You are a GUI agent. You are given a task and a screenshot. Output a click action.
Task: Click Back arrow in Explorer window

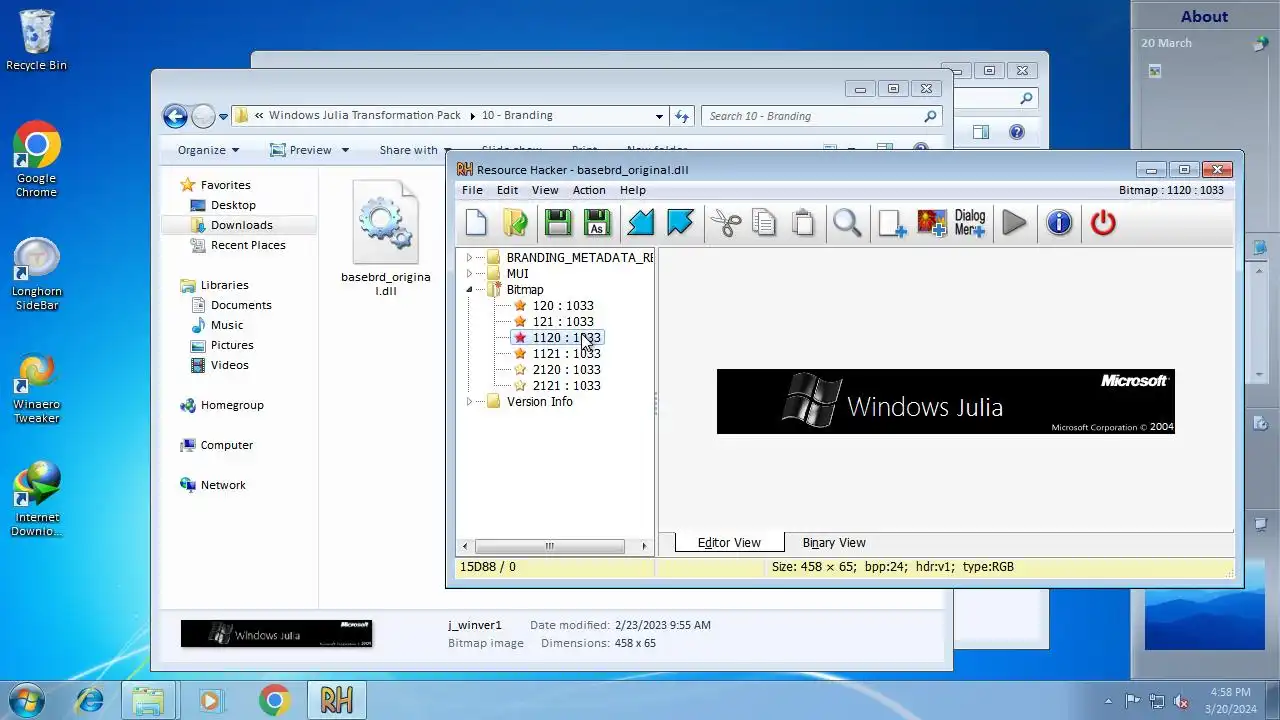click(175, 116)
